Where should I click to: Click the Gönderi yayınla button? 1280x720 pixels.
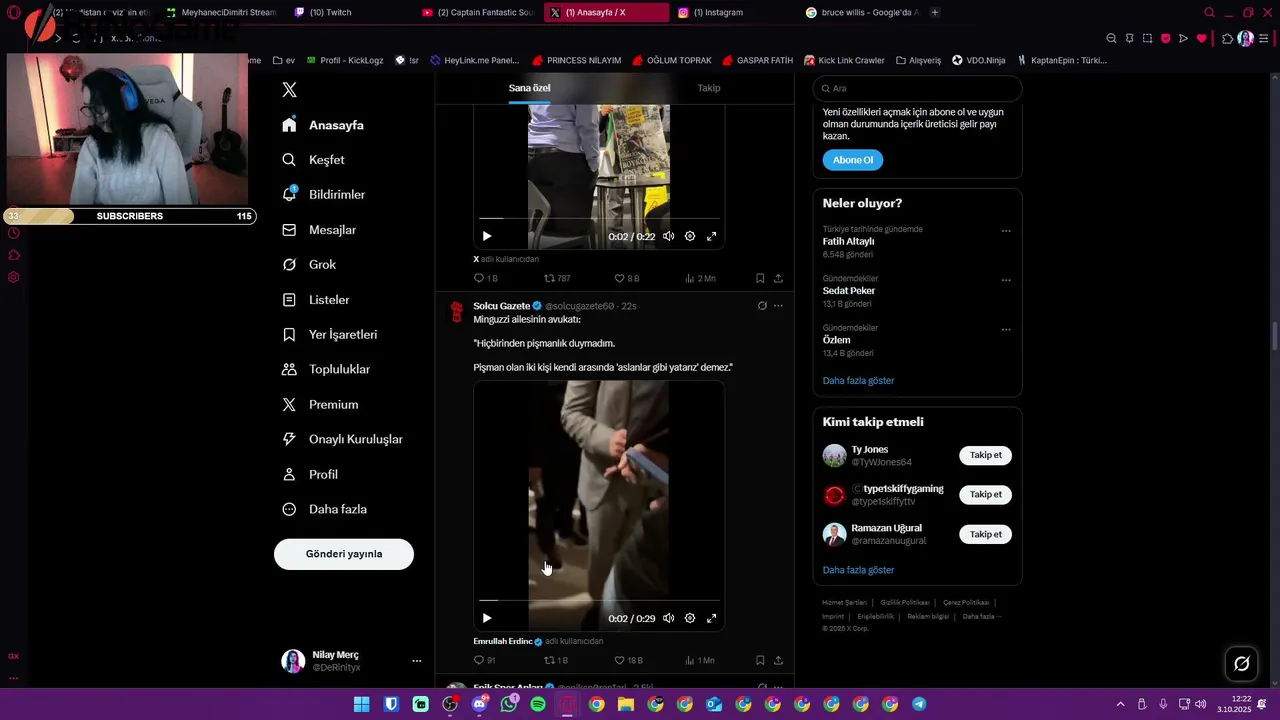coord(344,554)
